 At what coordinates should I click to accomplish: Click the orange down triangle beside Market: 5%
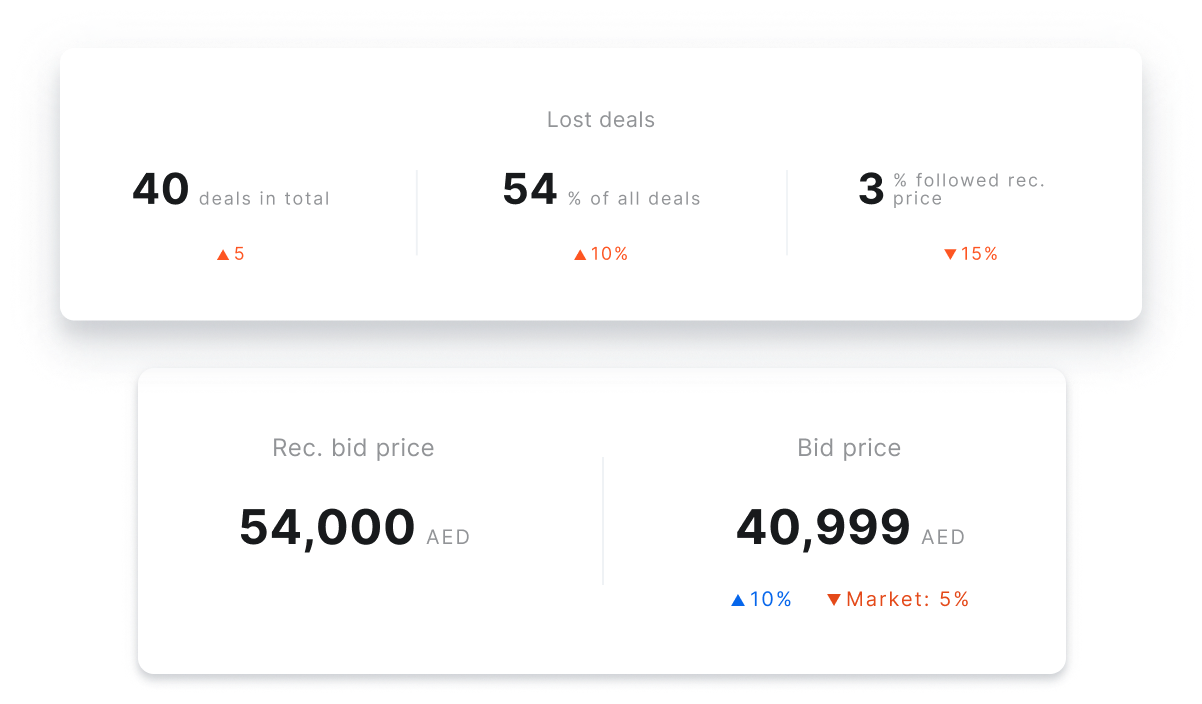(834, 600)
